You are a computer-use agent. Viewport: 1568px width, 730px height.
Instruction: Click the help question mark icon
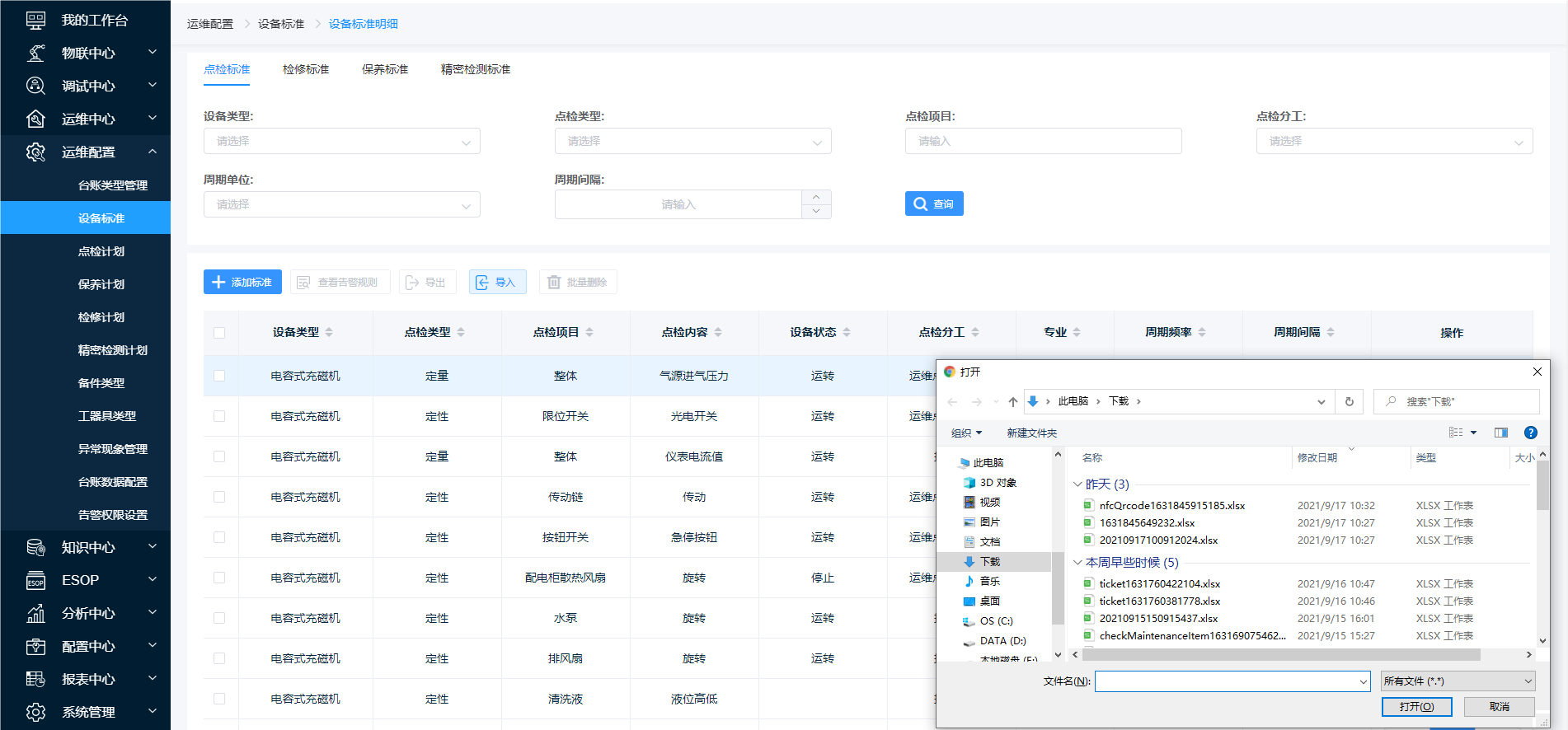coord(1530,433)
